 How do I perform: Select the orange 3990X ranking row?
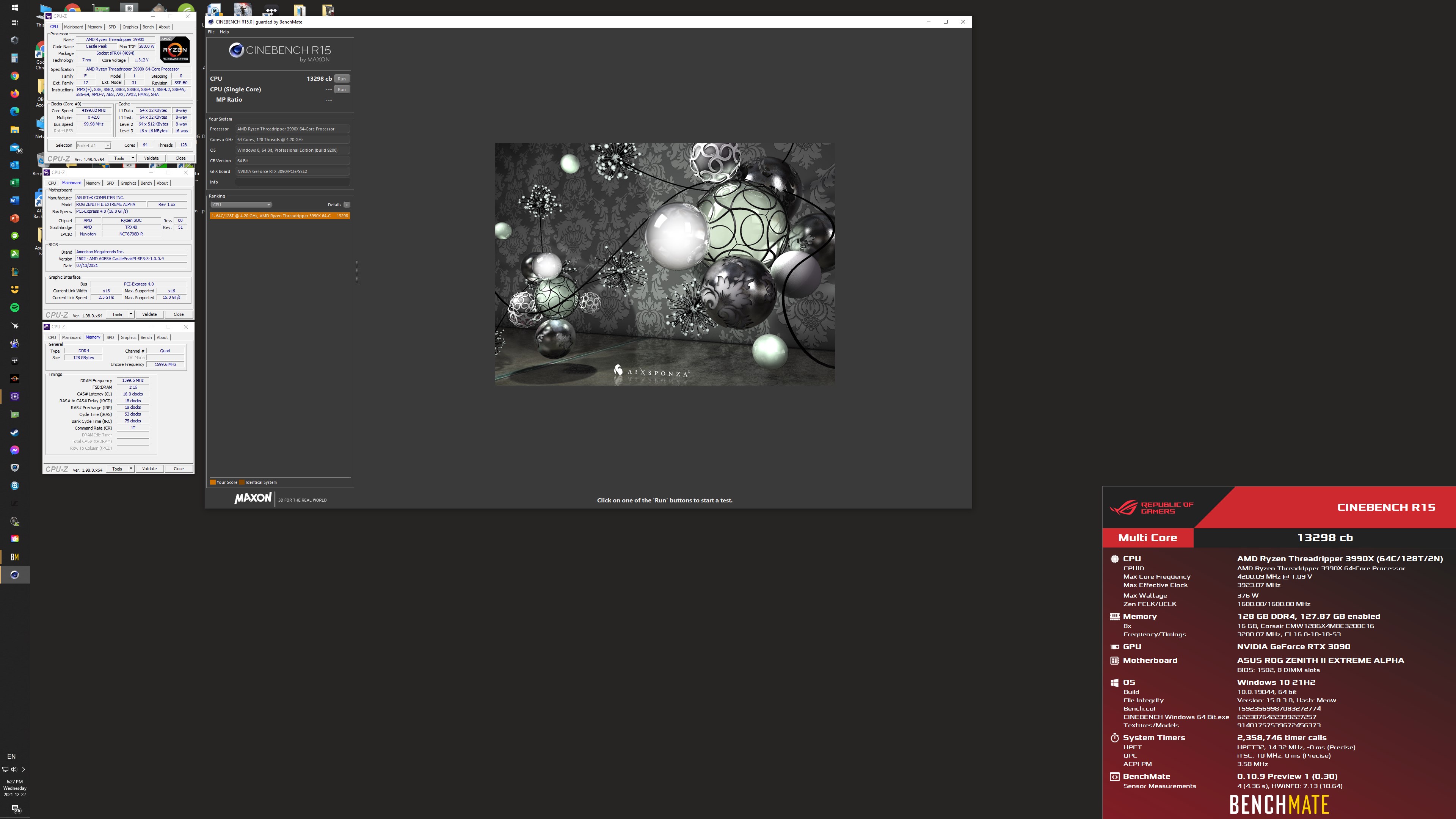pos(280,216)
